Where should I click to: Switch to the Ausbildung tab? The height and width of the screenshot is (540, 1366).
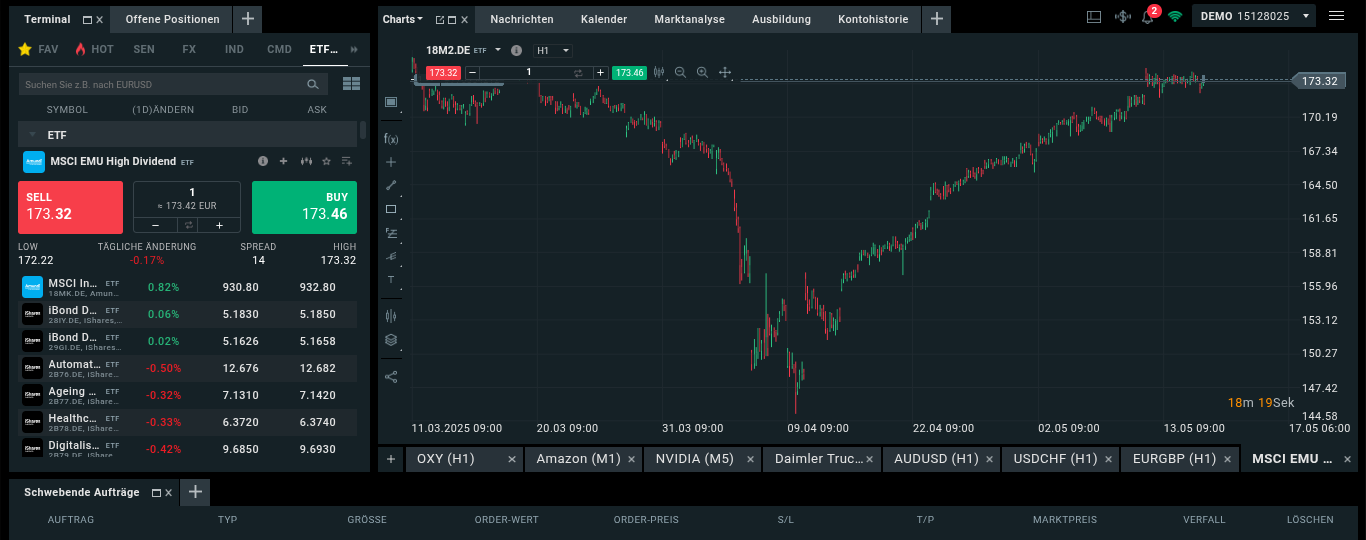[782, 19]
